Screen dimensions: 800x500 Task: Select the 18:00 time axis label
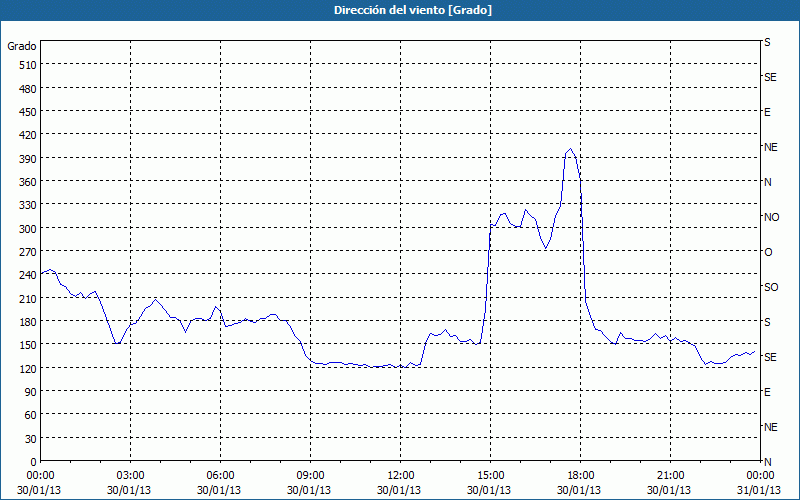pos(581,476)
